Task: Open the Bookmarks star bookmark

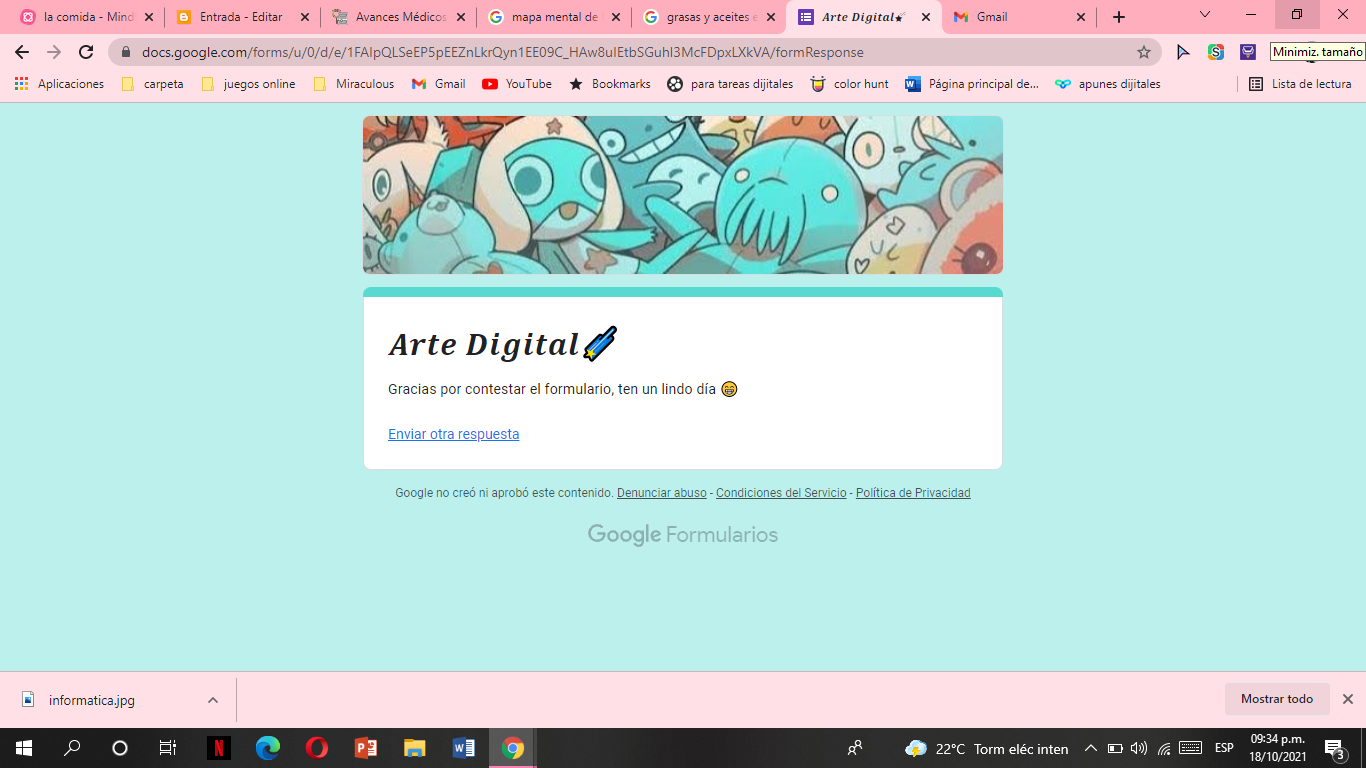Action: coord(609,84)
